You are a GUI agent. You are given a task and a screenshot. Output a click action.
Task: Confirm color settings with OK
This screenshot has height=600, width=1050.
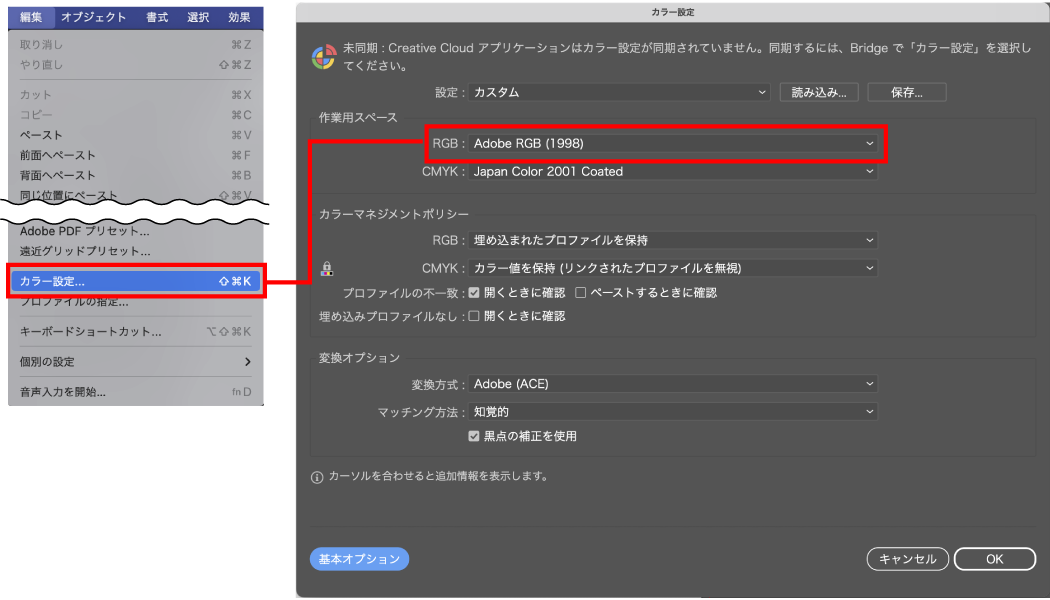point(994,559)
